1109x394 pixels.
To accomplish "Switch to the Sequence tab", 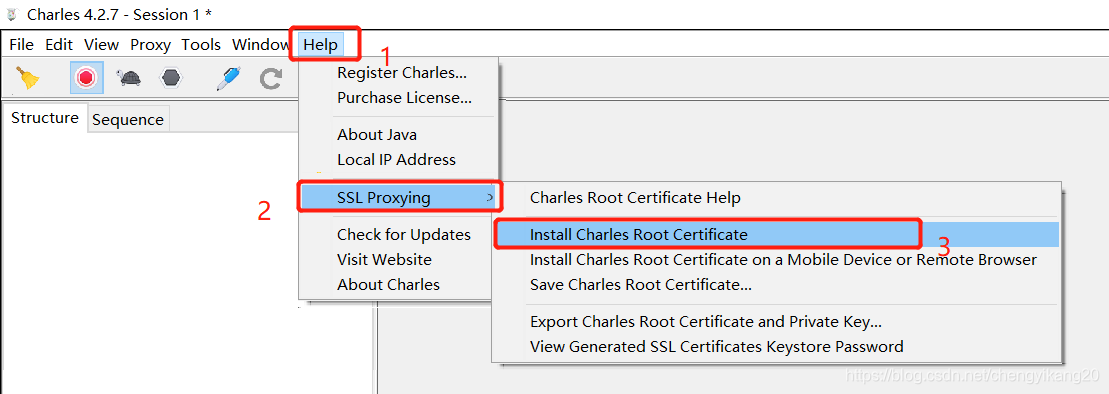I will tap(128, 120).
